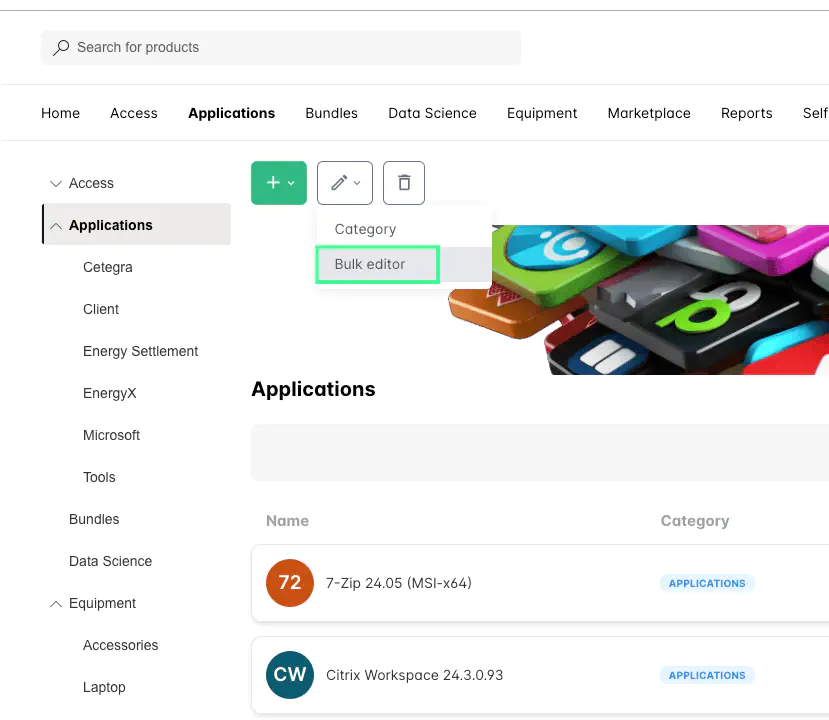
Task: Select the Energy Settlement tree item
Action: [x=140, y=351]
